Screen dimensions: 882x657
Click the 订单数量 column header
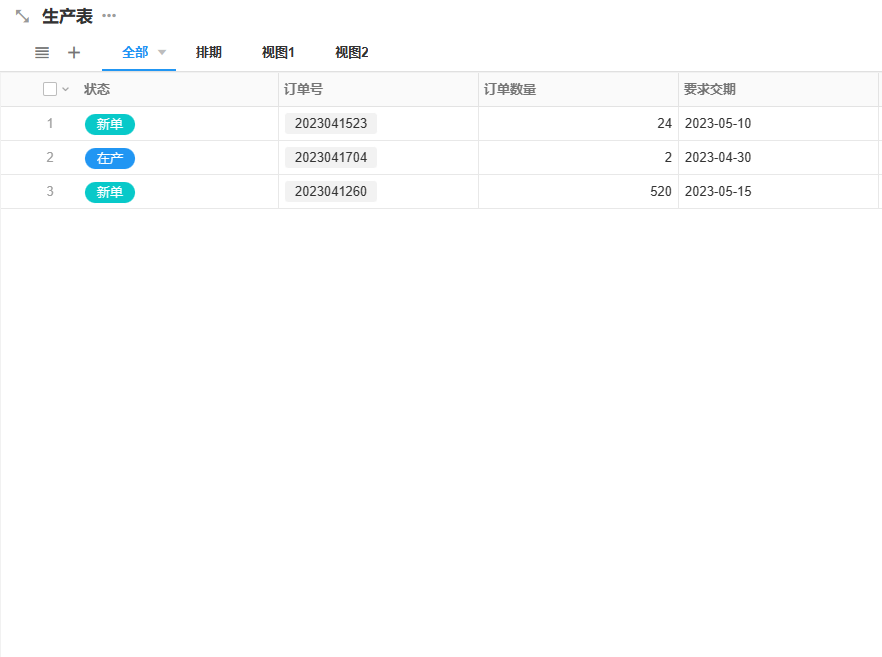point(510,89)
